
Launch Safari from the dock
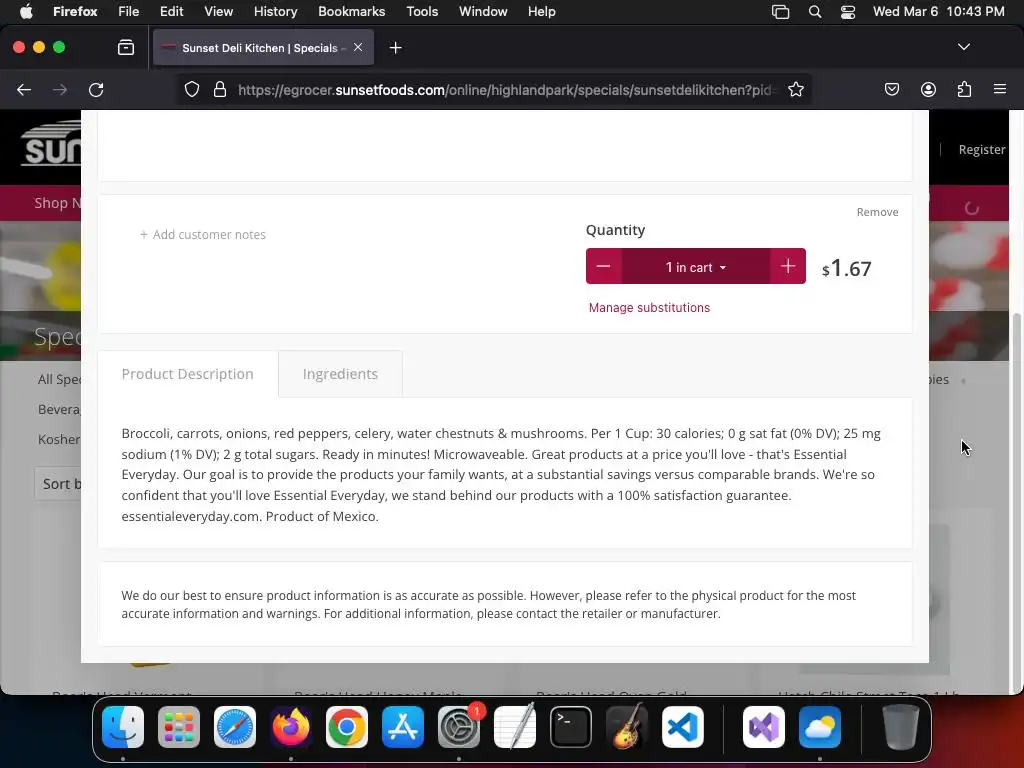pos(234,727)
